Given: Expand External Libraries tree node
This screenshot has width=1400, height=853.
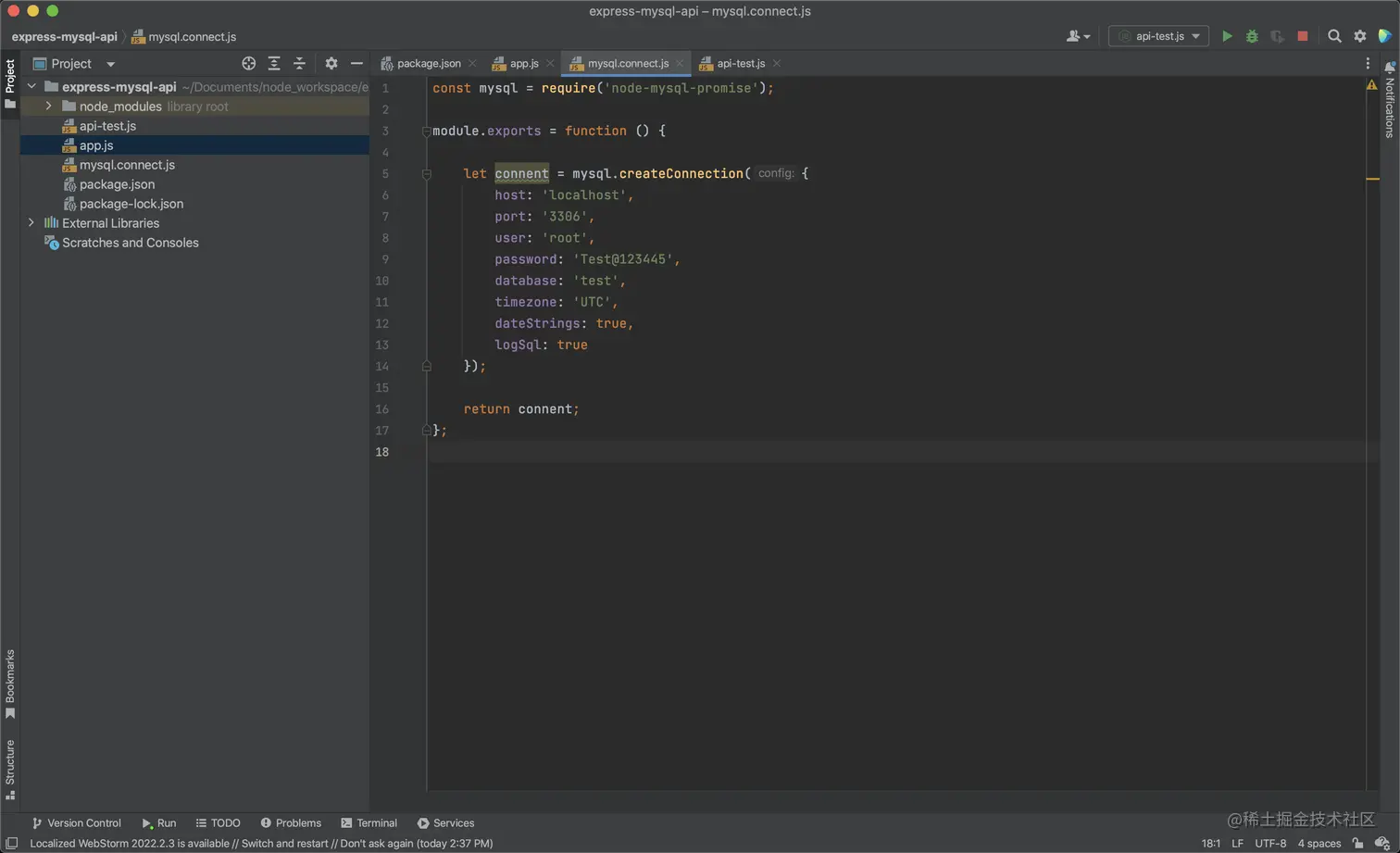Looking at the screenshot, I should 31,223.
